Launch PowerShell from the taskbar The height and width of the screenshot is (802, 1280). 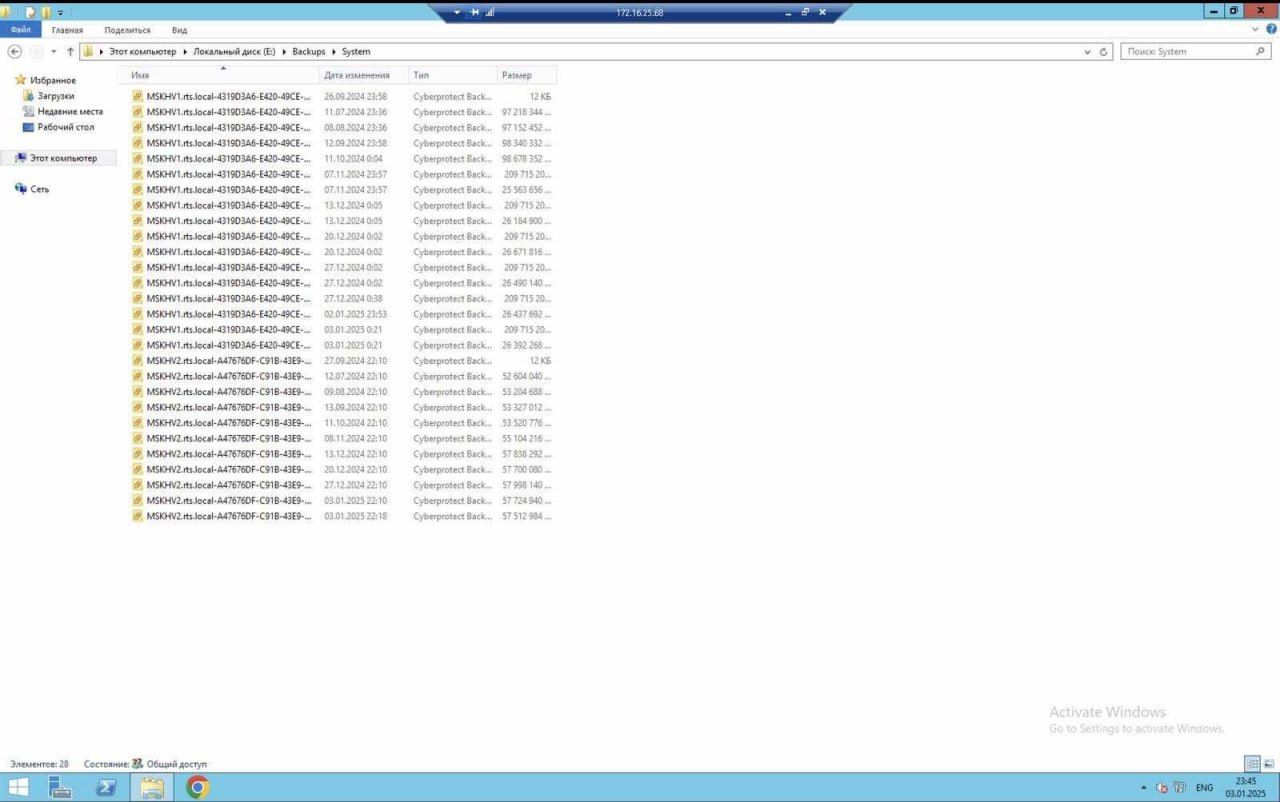[x=105, y=788]
